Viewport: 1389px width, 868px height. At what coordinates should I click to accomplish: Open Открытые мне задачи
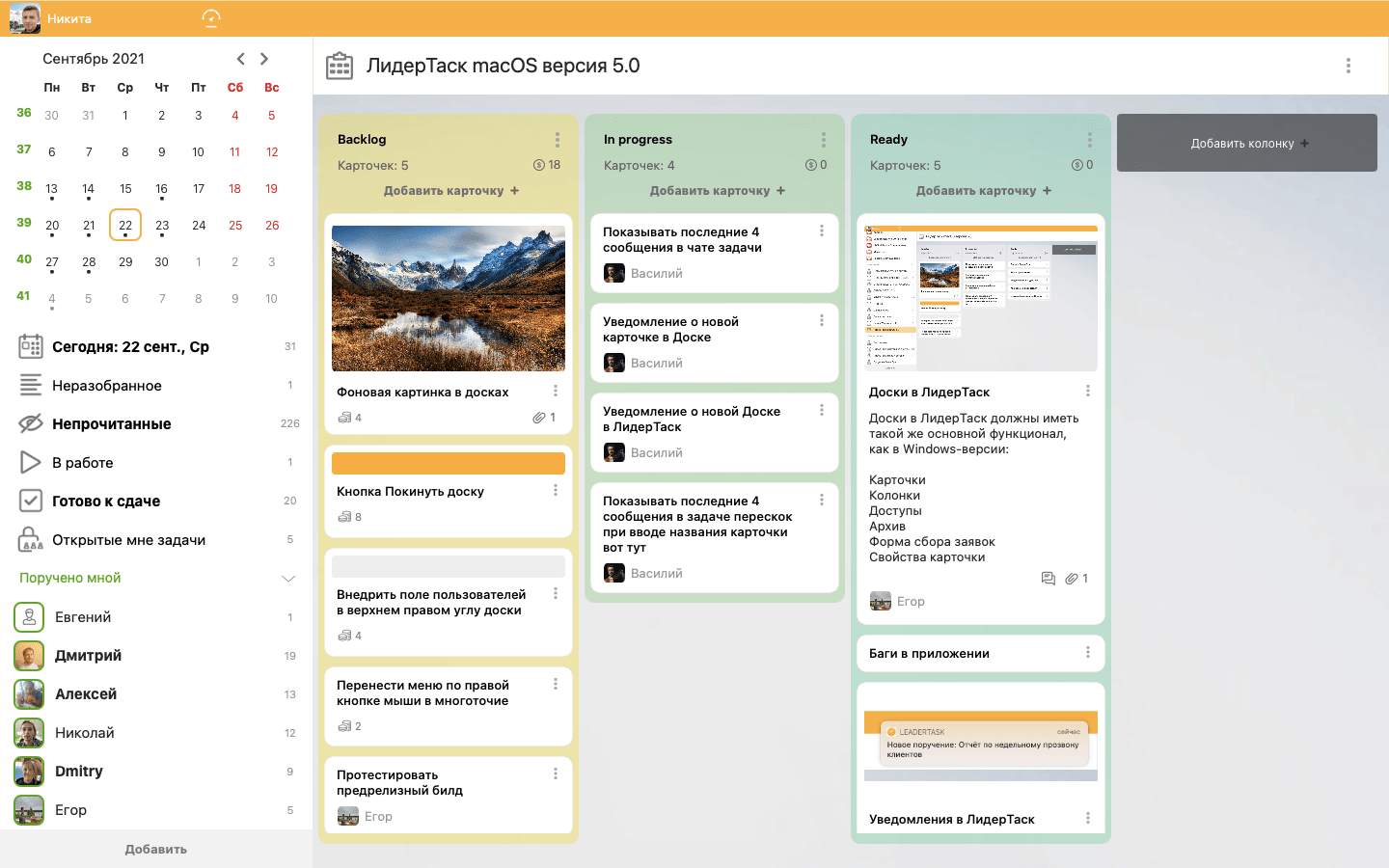156,540
